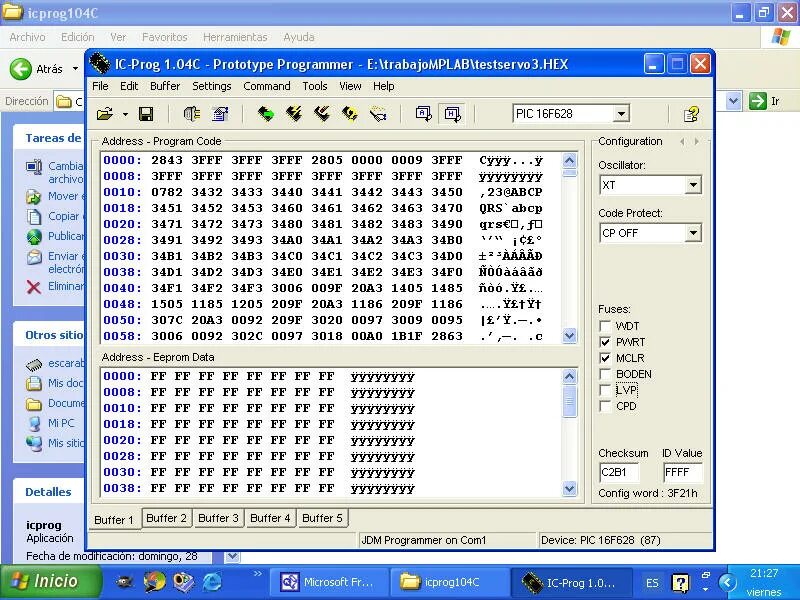Uncheck the PWRT fuse checkbox

pyautogui.click(x=605, y=342)
